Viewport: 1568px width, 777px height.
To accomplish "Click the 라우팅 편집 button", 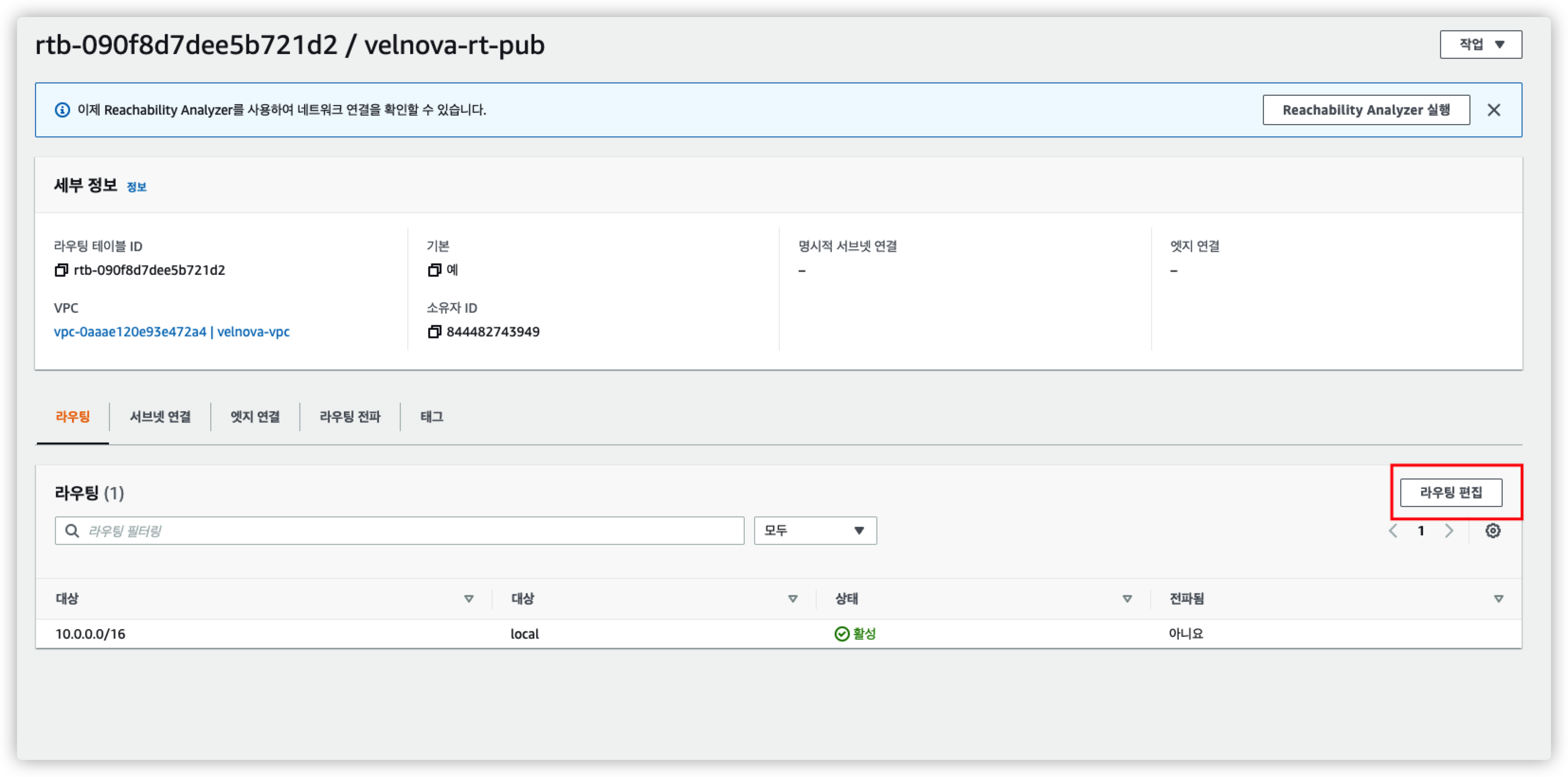I will click(1451, 492).
